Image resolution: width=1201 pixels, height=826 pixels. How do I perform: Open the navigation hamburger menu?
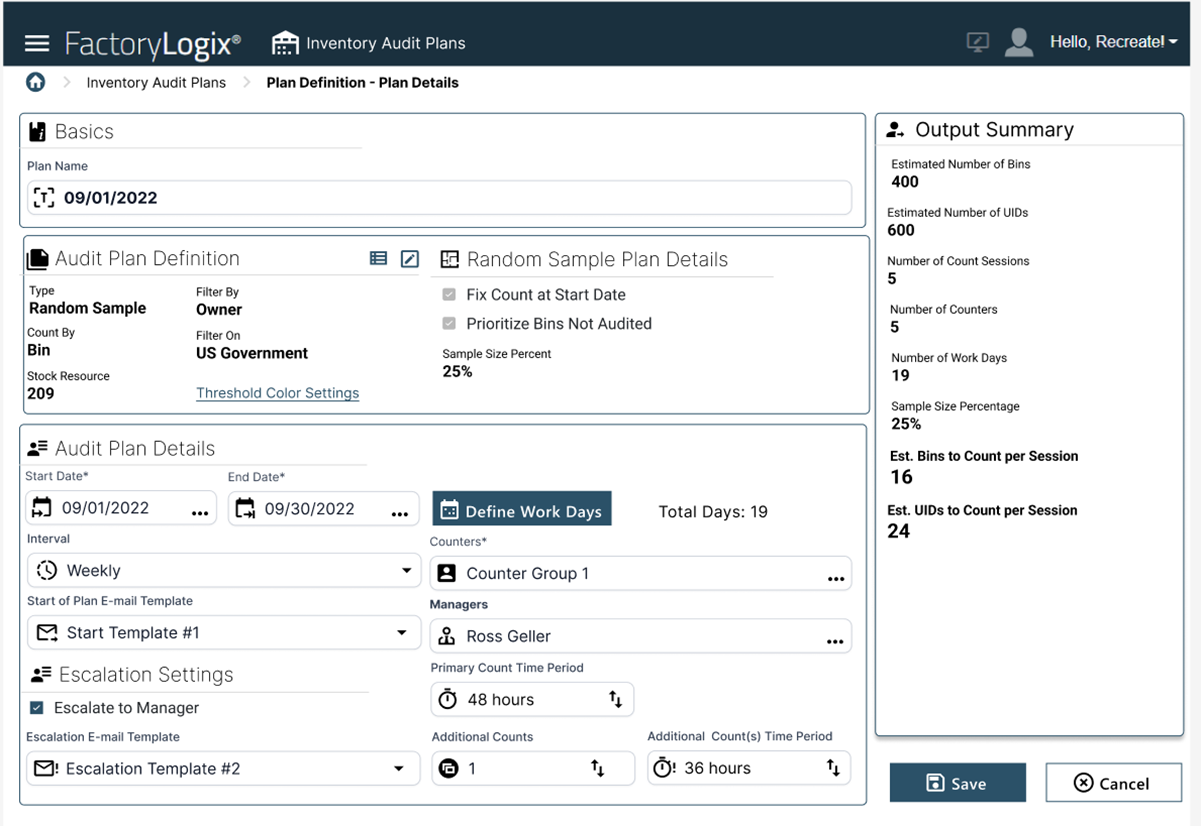point(36,42)
